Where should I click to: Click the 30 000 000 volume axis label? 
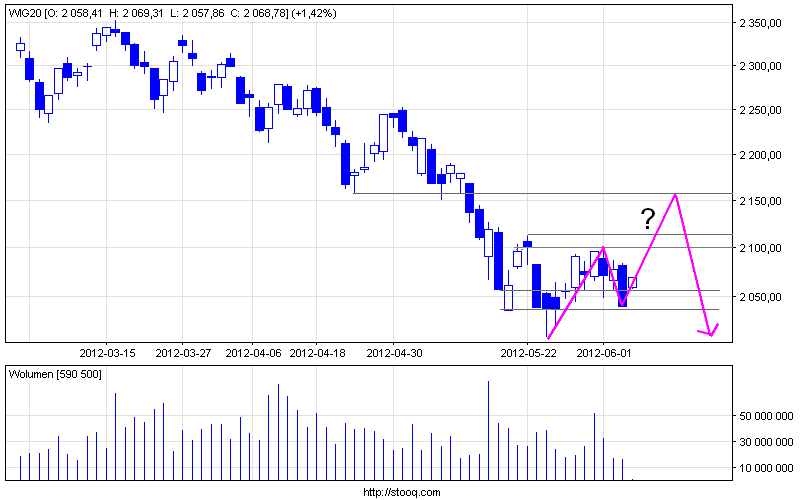click(766, 442)
